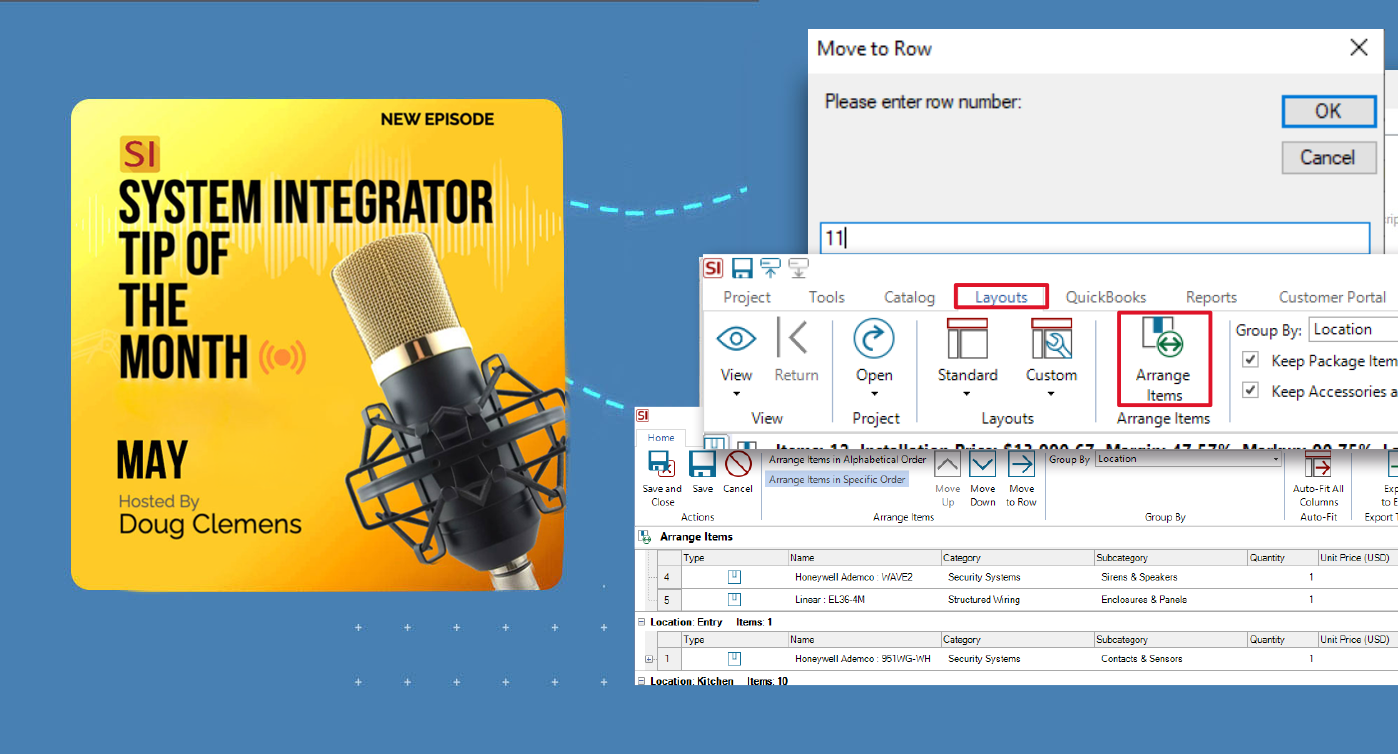Click the save disk icon in quick access bar
The width and height of the screenshot is (1398, 754).
[x=742, y=268]
